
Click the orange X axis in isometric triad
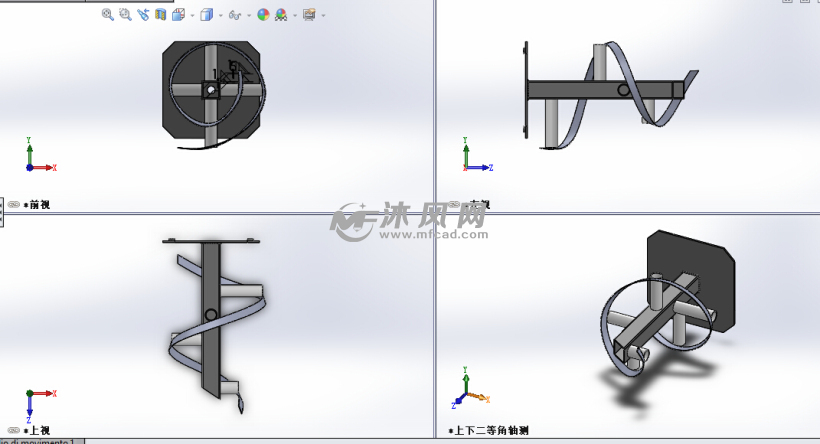(479, 397)
